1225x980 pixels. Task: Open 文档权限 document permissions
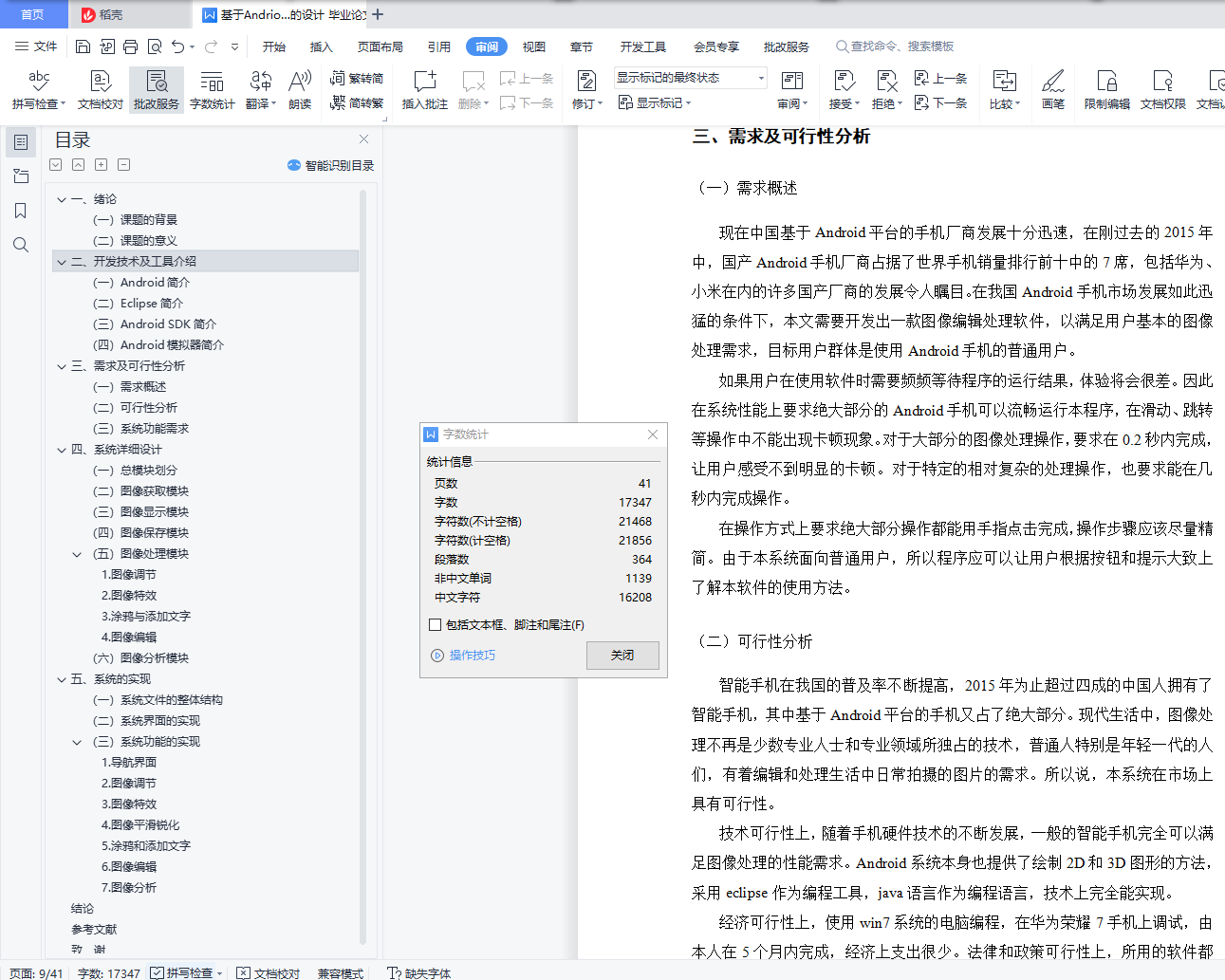(x=1163, y=90)
